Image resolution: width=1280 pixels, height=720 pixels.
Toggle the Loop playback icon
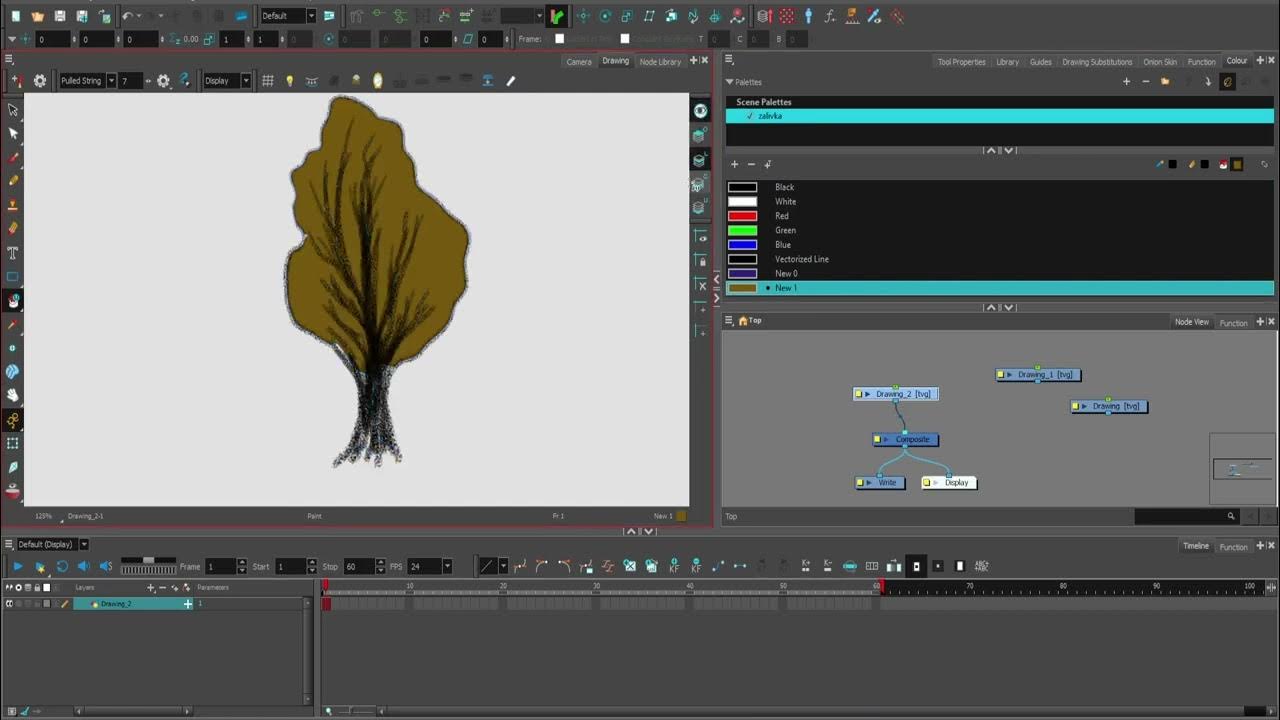click(x=62, y=567)
